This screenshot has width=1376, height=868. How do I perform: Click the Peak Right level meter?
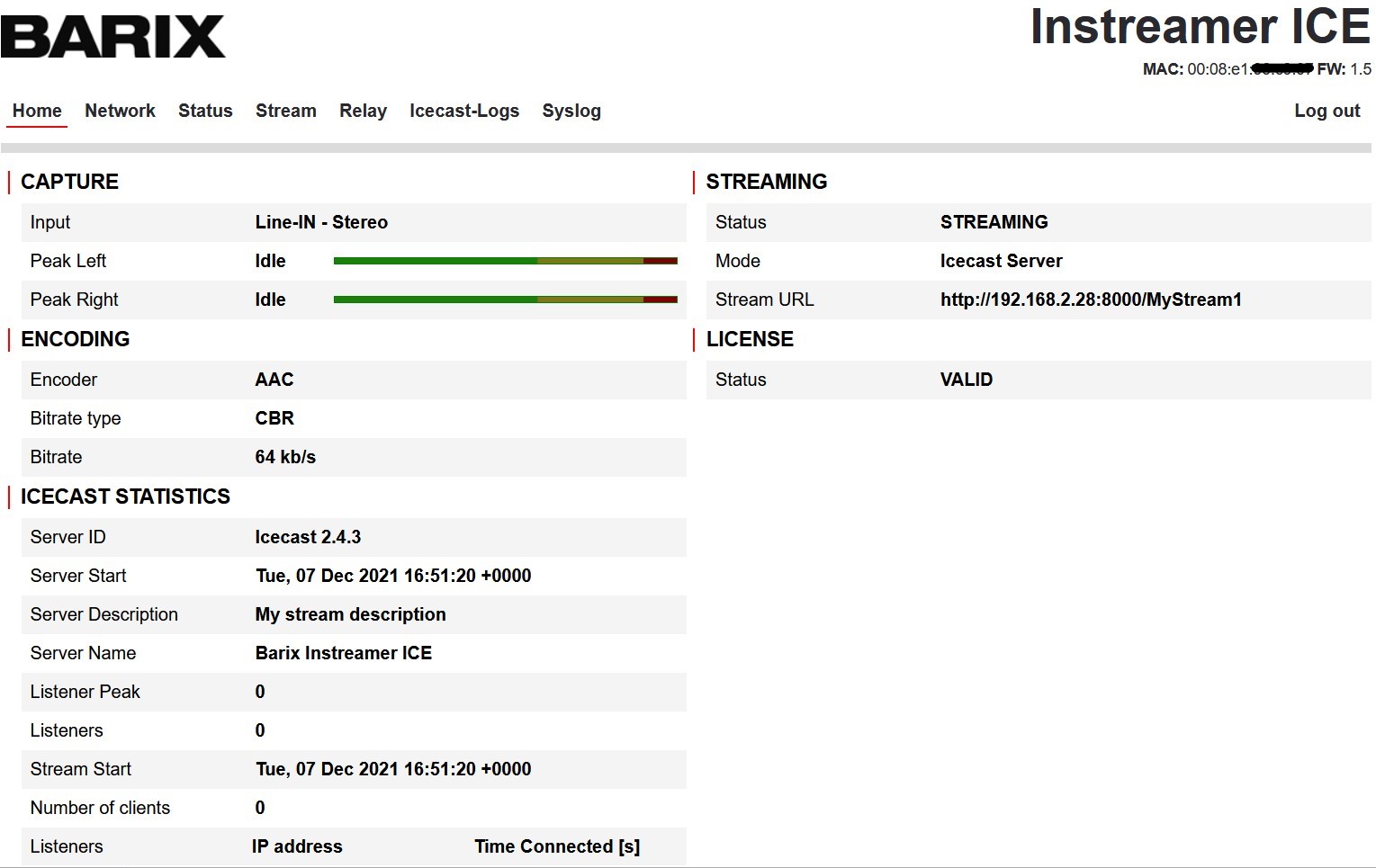pos(505,300)
